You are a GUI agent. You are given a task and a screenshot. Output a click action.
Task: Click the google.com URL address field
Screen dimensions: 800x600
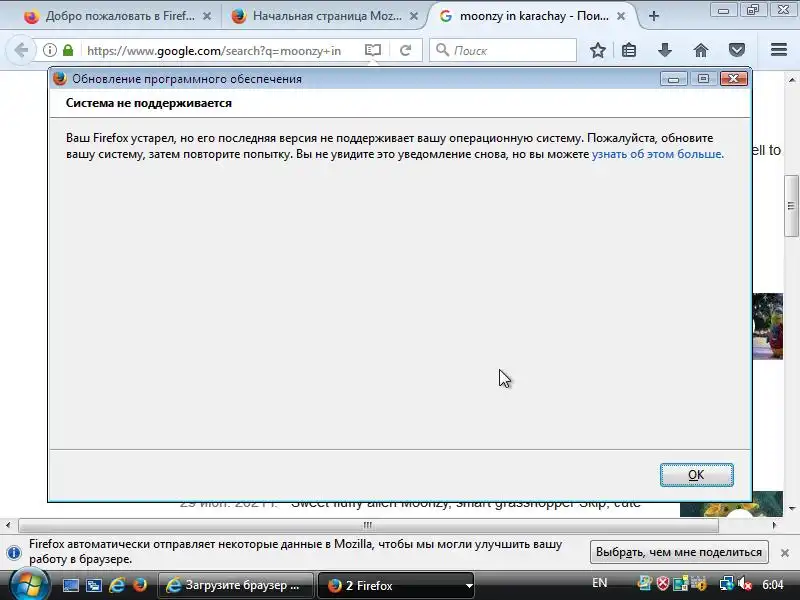click(x=214, y=51)
